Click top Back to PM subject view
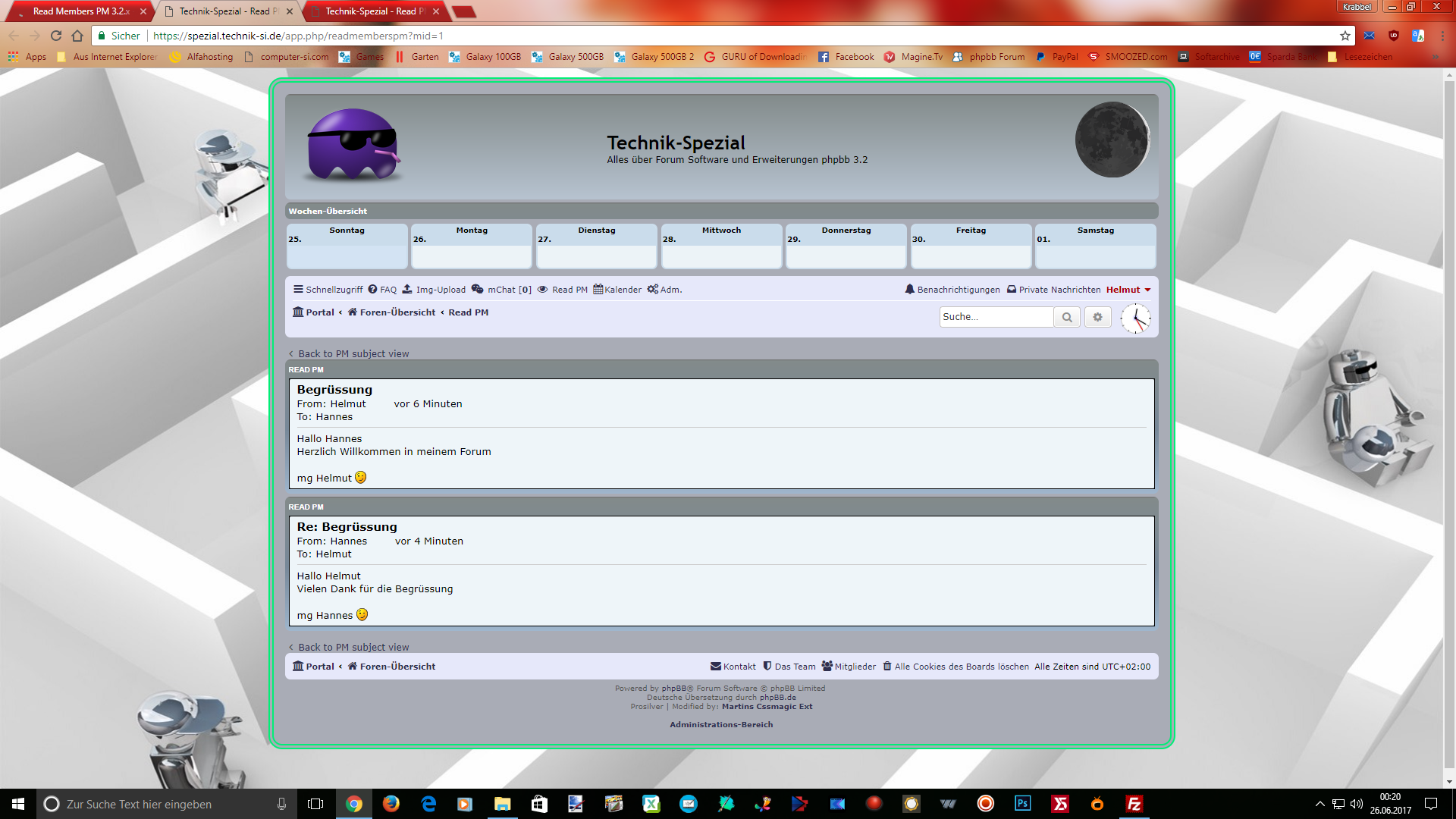This screenshot has width=1456, height=819. pos(353,354)
